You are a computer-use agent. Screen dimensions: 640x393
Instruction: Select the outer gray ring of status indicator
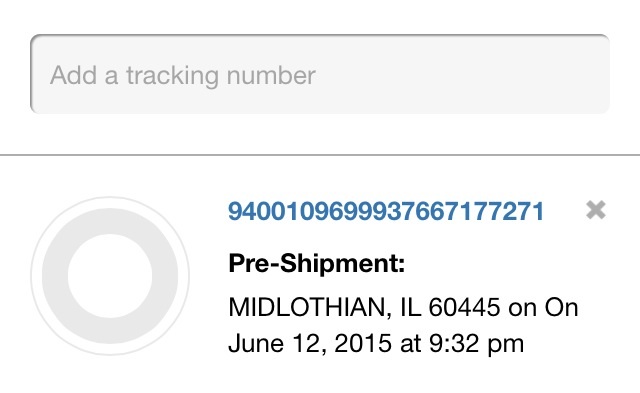pos(55,276)
